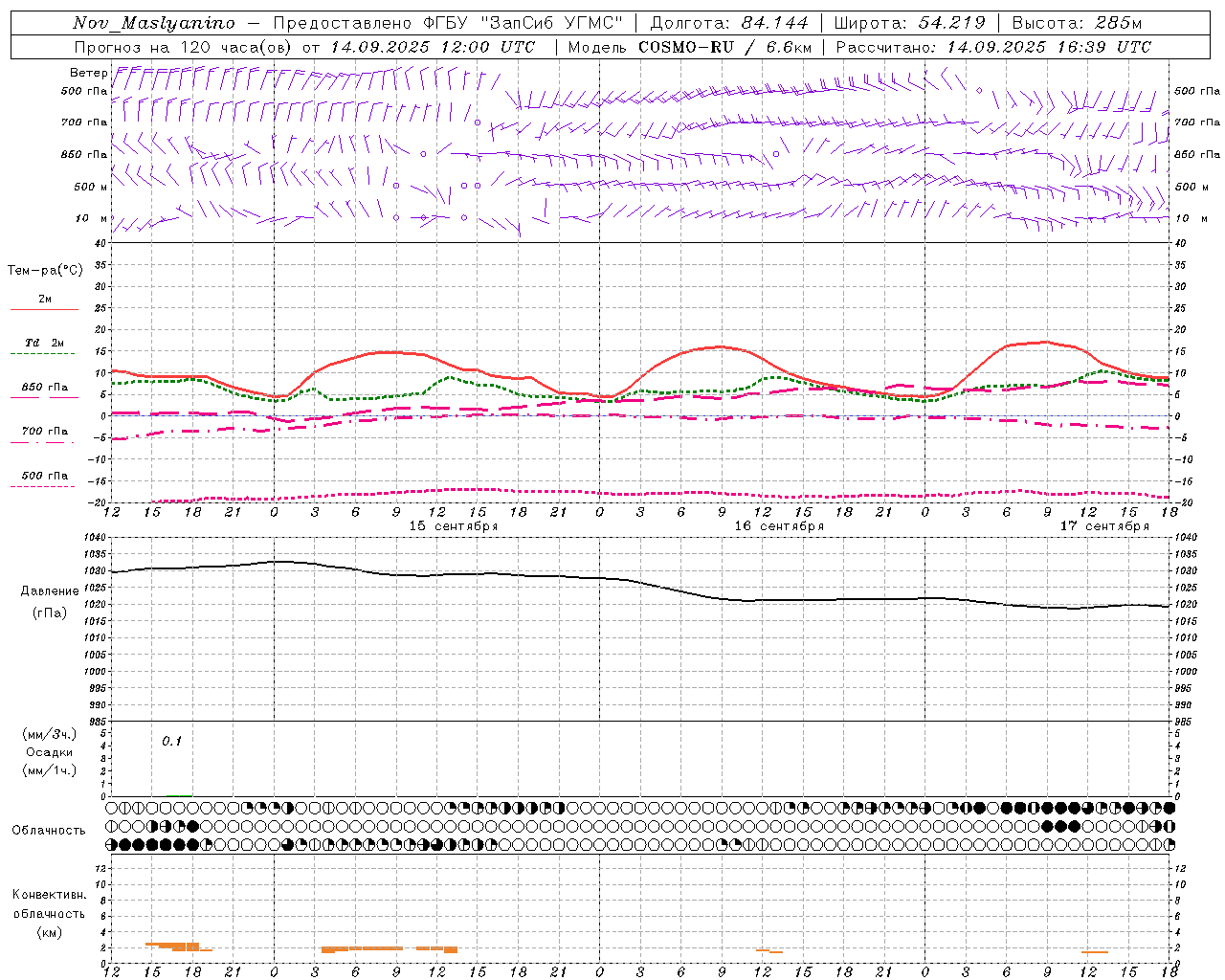This screenshot has height=980, width=1225.
Task: Click the 700 гПа temperature legend label
Action: (44, 431)
